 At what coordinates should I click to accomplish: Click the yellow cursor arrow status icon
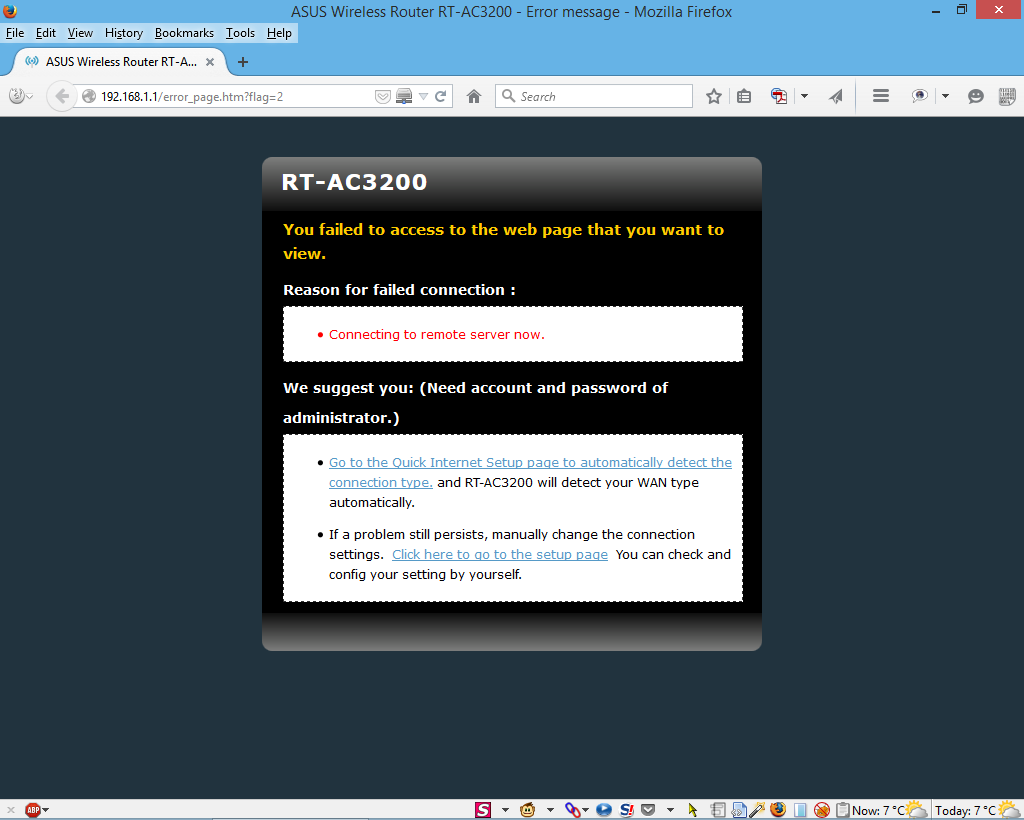click(693, 810)
